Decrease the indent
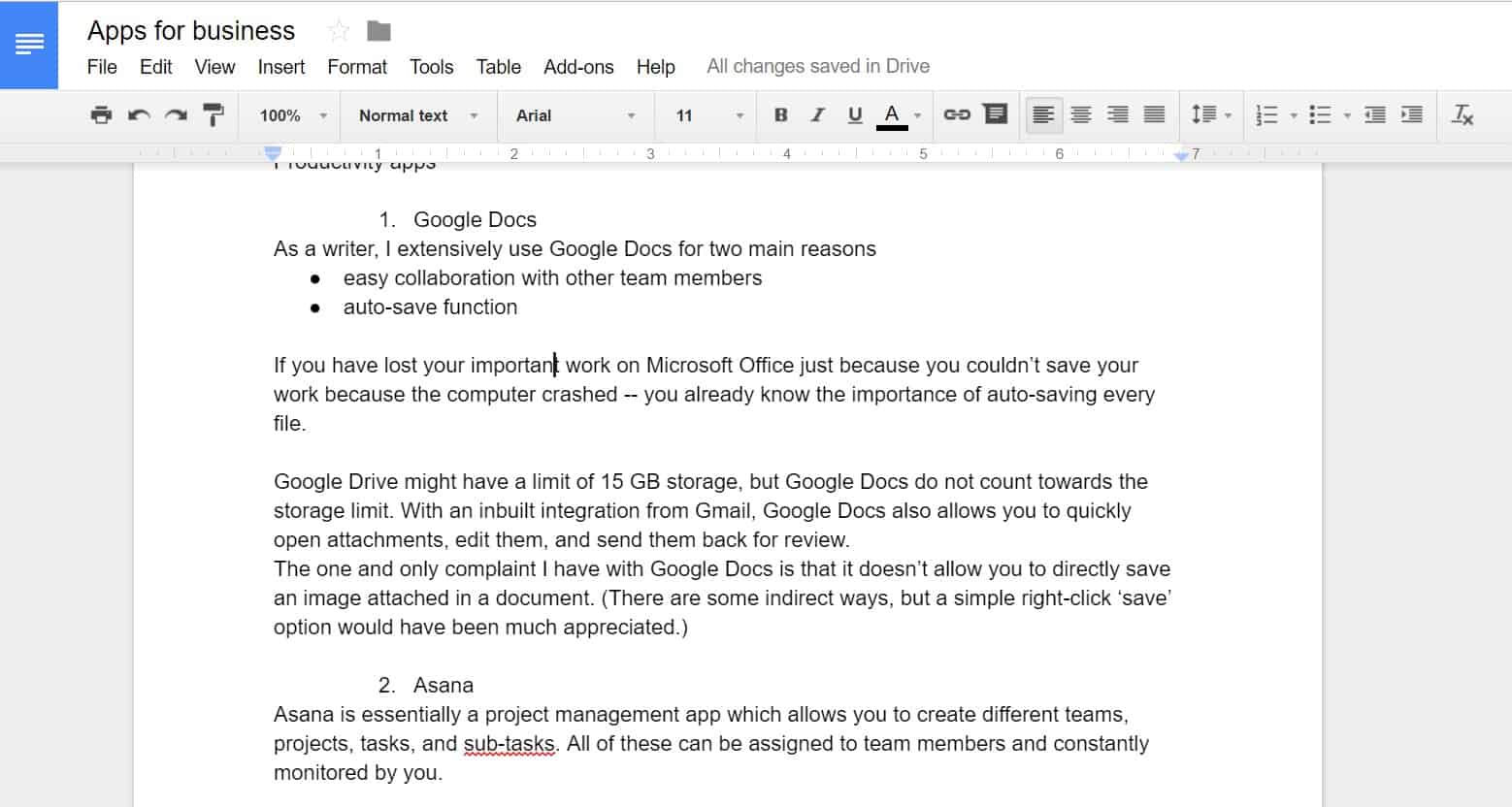Viewport: 1512px width, 807px height. 1374,115
